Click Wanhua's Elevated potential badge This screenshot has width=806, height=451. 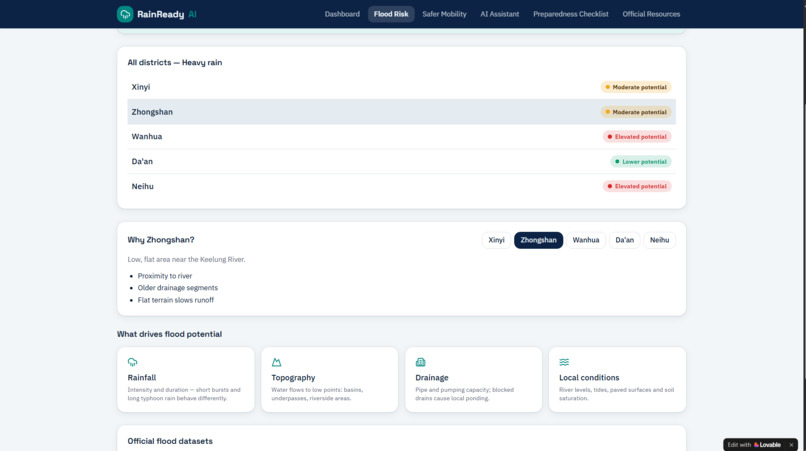(637, 136)
